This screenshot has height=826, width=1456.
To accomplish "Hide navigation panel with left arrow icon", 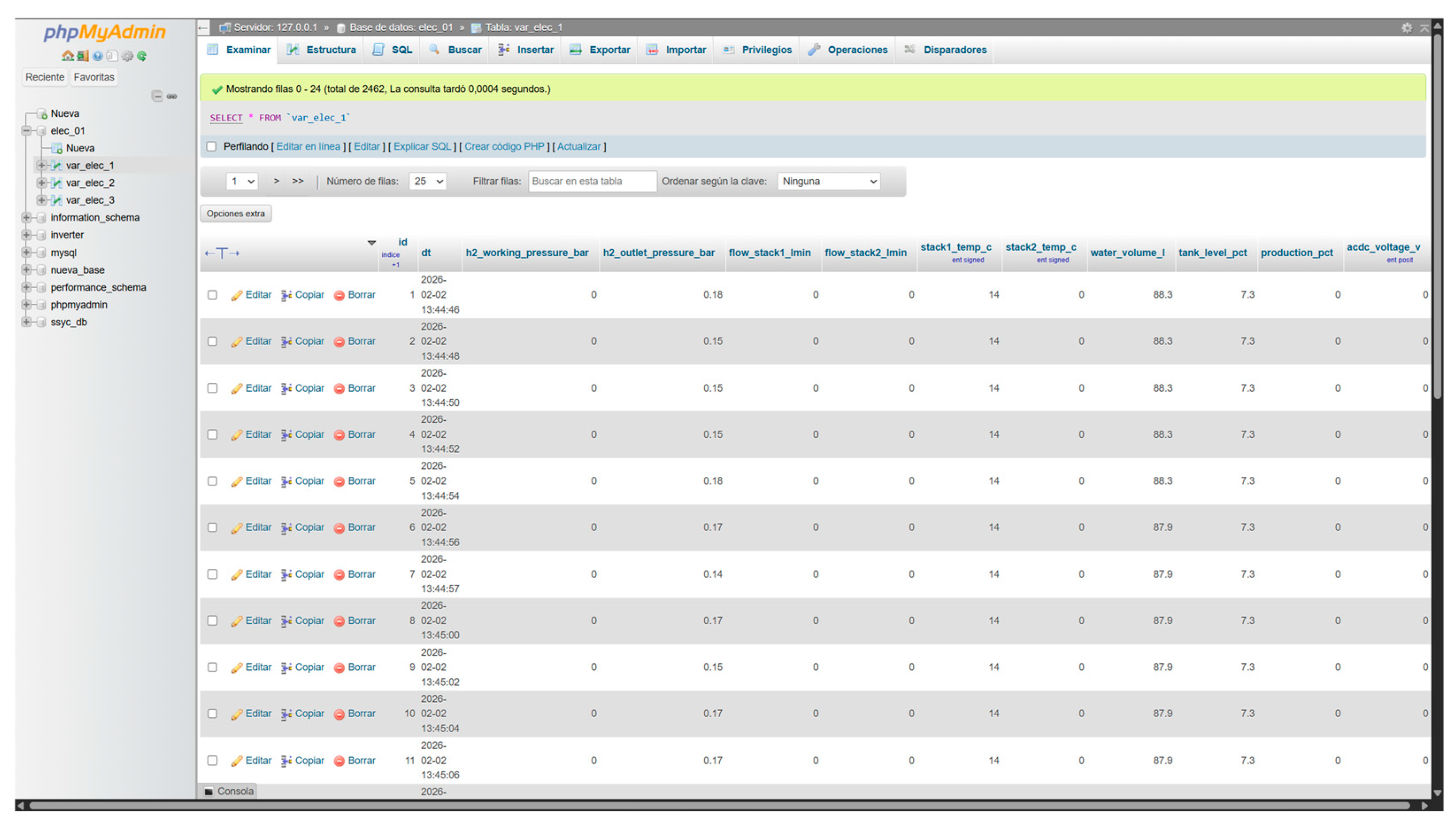I will (203, 27).
